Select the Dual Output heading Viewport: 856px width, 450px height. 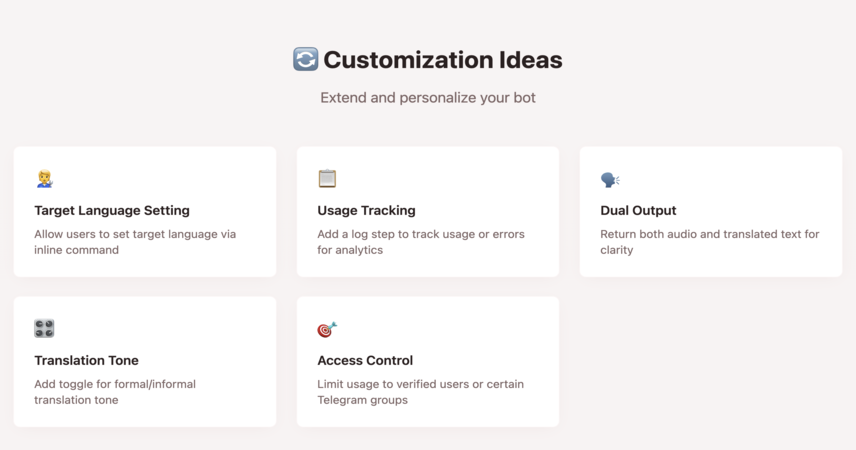(x=638, y=210)
